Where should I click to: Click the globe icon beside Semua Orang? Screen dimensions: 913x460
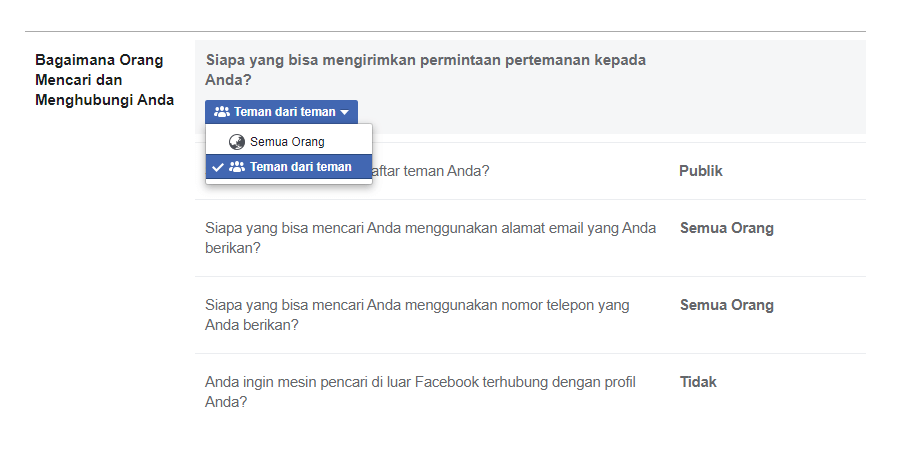[x=237, y=141]
